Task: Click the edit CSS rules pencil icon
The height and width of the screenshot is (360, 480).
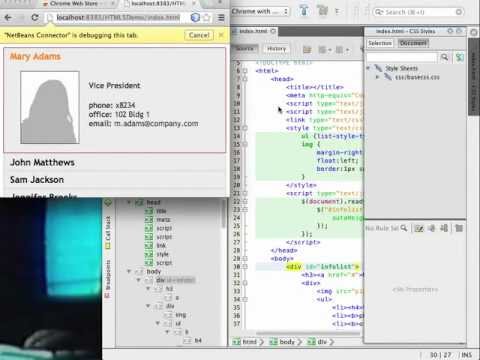Action: [419, 228]
